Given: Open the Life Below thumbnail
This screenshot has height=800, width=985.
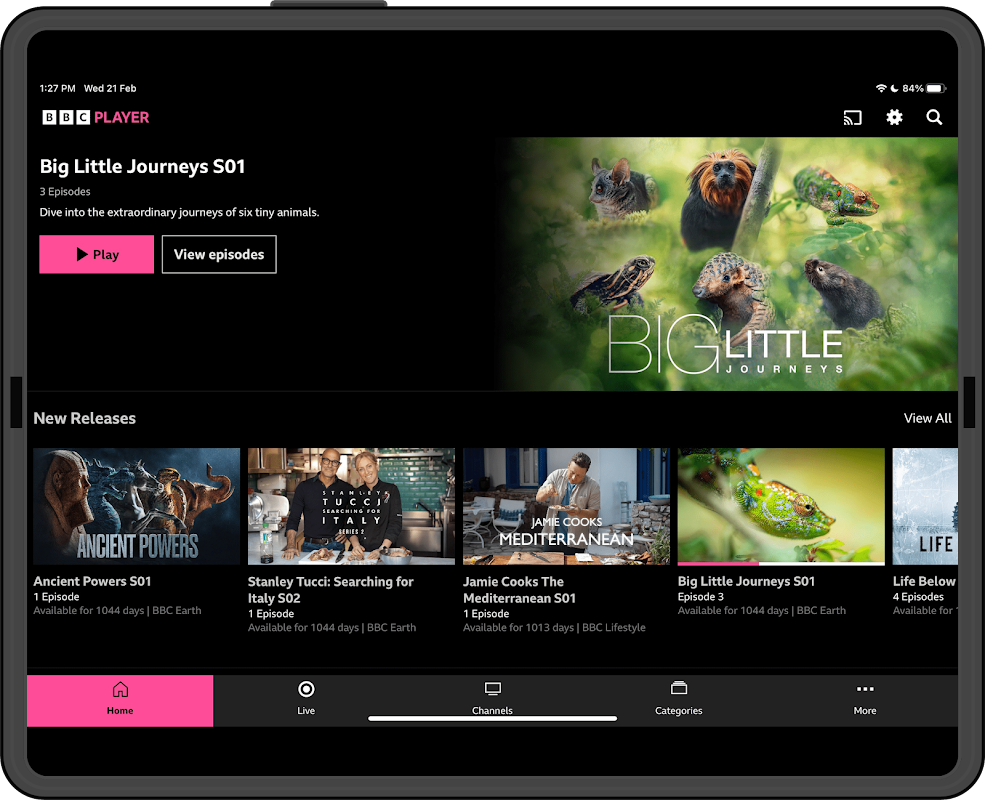Looking at the screenshot, I should tap(925, 506).
